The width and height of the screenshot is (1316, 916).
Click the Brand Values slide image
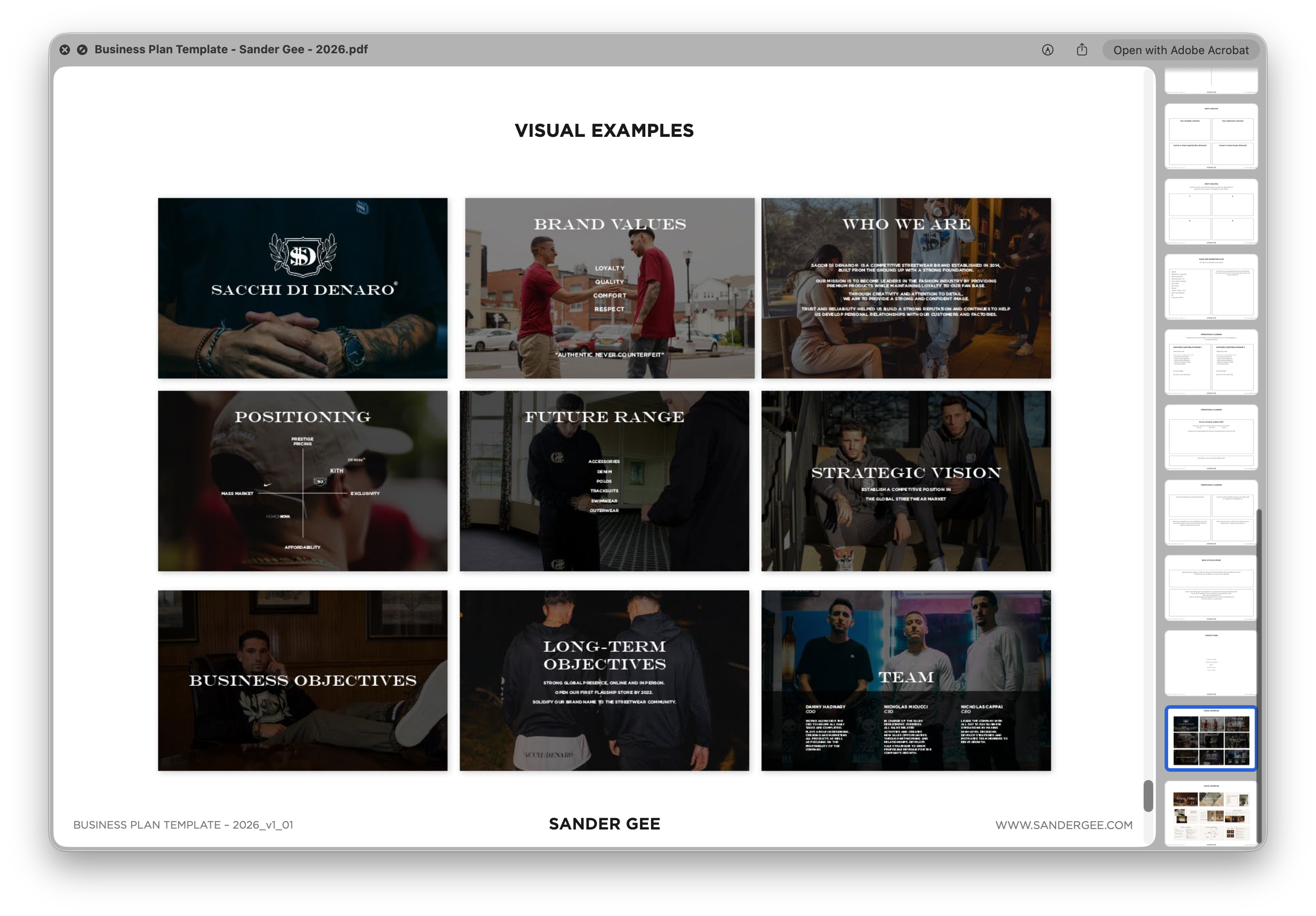(610, 288)
